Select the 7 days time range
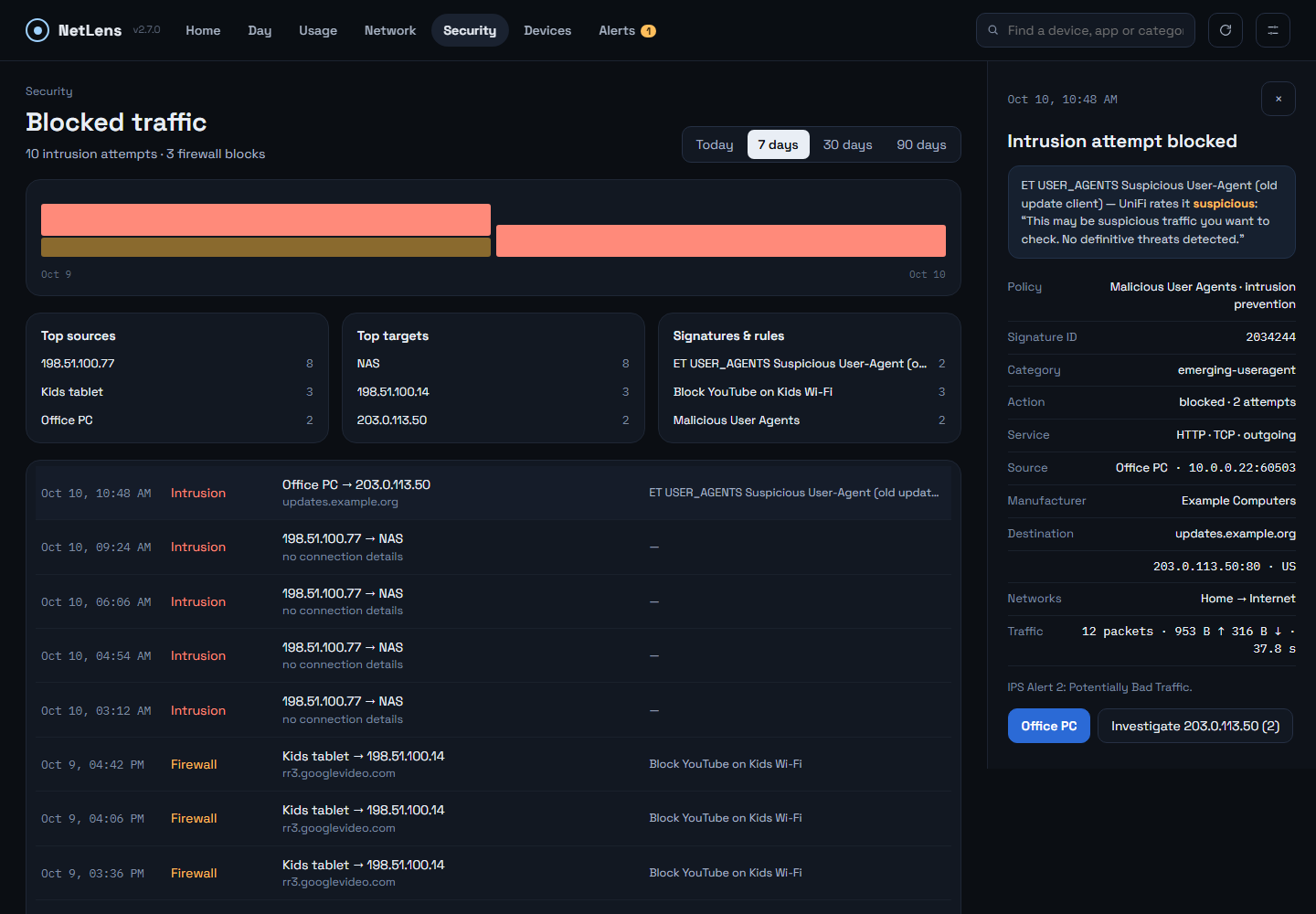This screenshot has width=1316, height=914. coord(778,144)
